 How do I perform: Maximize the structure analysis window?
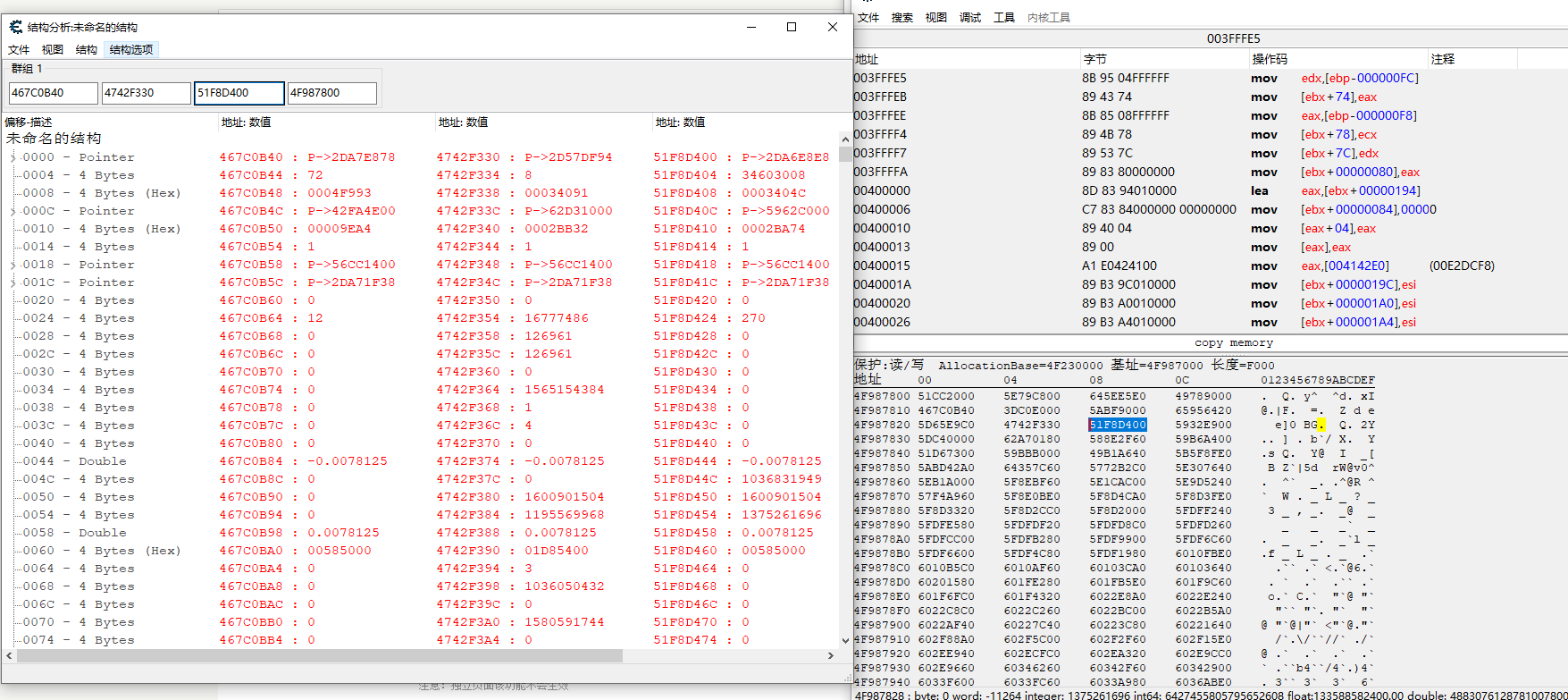pyautogui.click(x=792, y=27)
